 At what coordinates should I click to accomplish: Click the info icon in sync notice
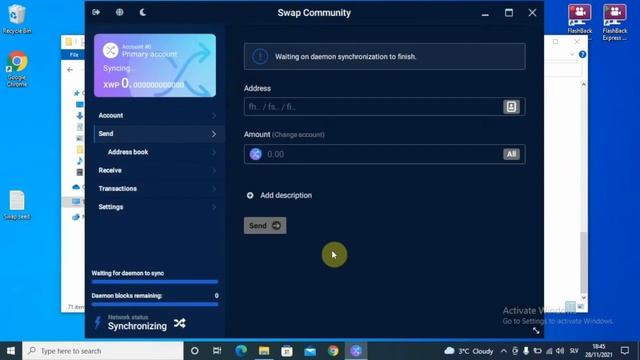coord(260,56)
